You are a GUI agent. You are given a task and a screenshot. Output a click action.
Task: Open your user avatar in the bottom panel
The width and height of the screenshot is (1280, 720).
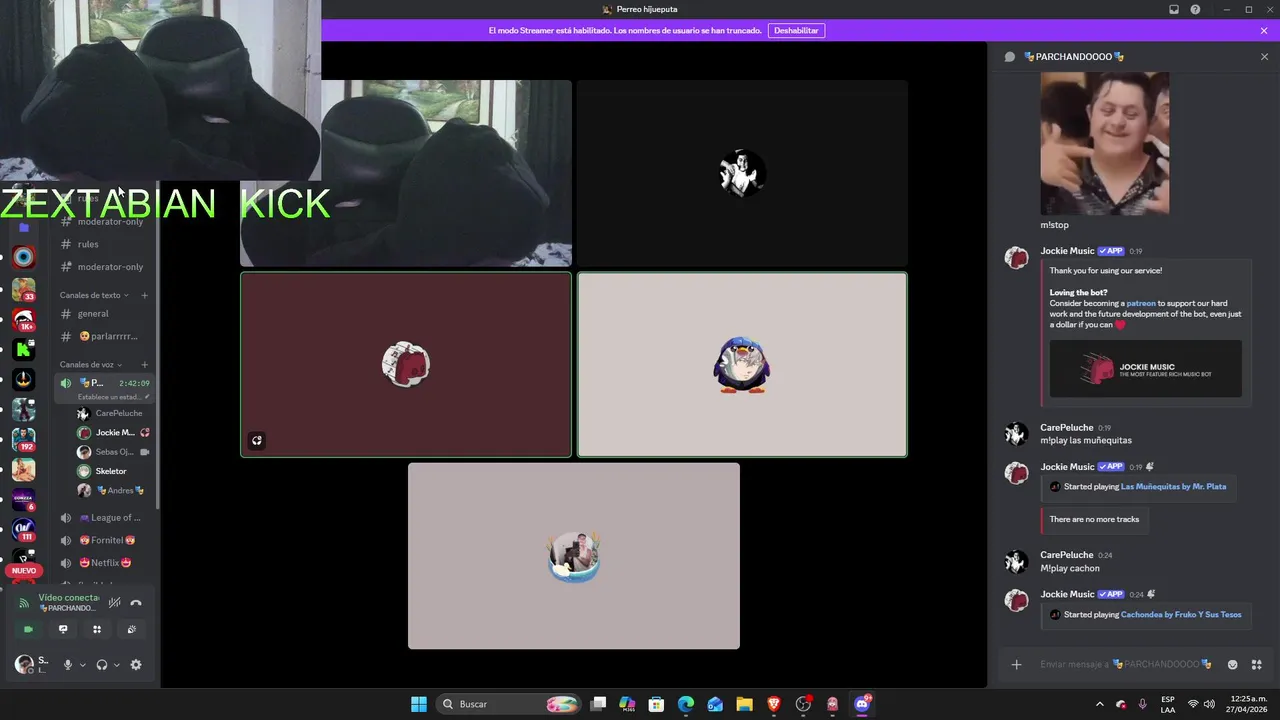click(24, 665)
